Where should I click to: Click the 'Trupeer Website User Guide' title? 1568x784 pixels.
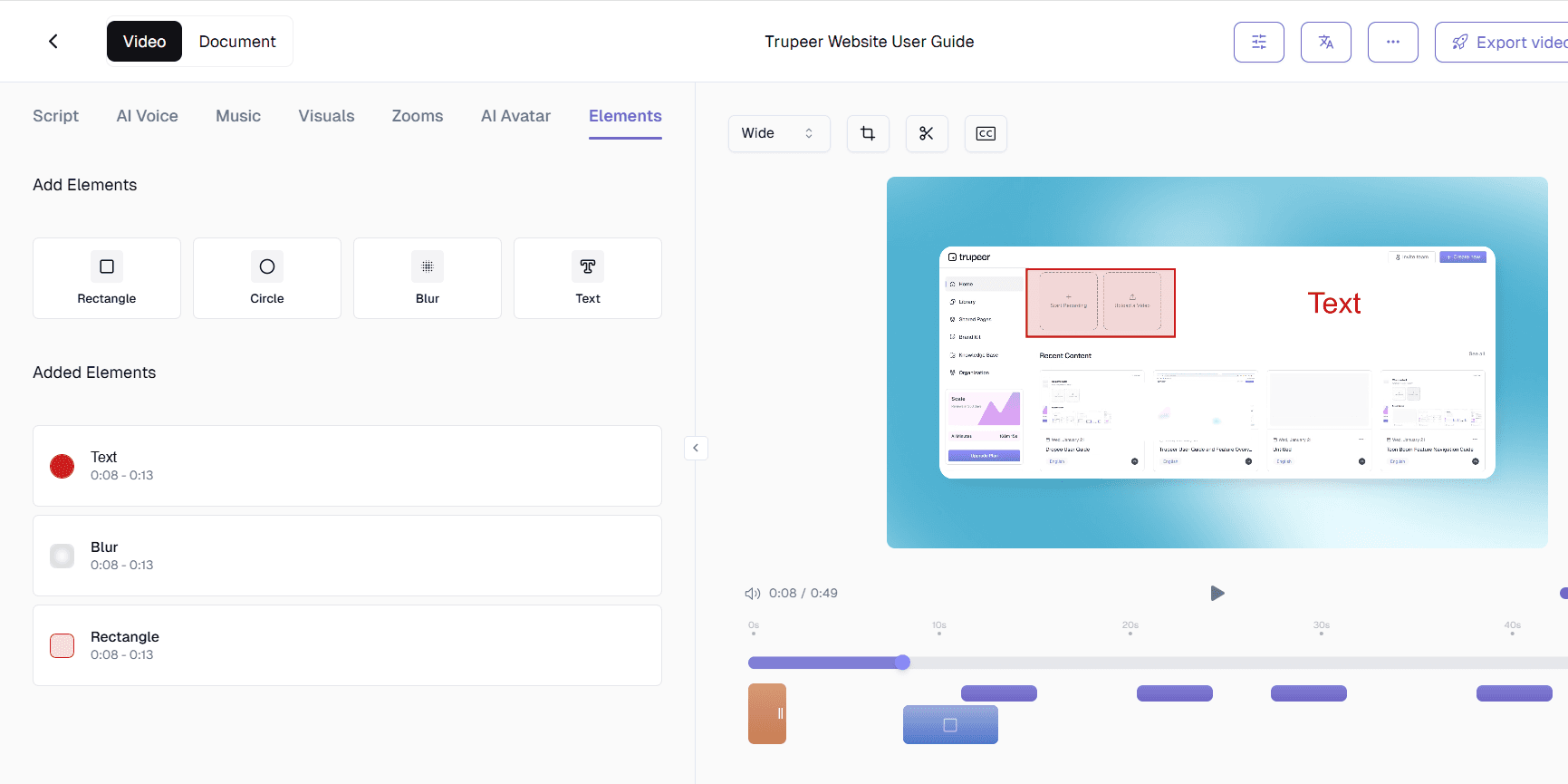click(870, 42)
